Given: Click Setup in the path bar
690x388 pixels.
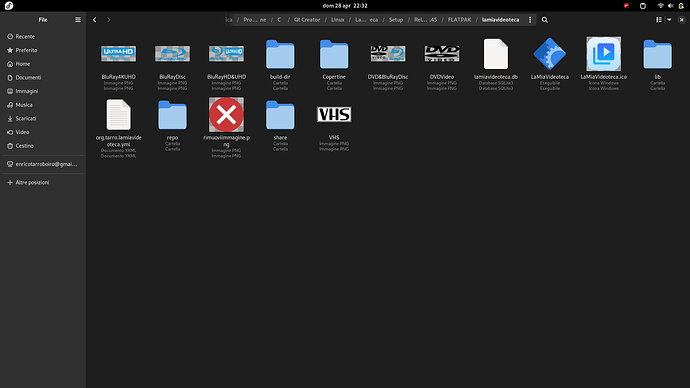Looking at the screenshot, I should (x=396, y=20).
